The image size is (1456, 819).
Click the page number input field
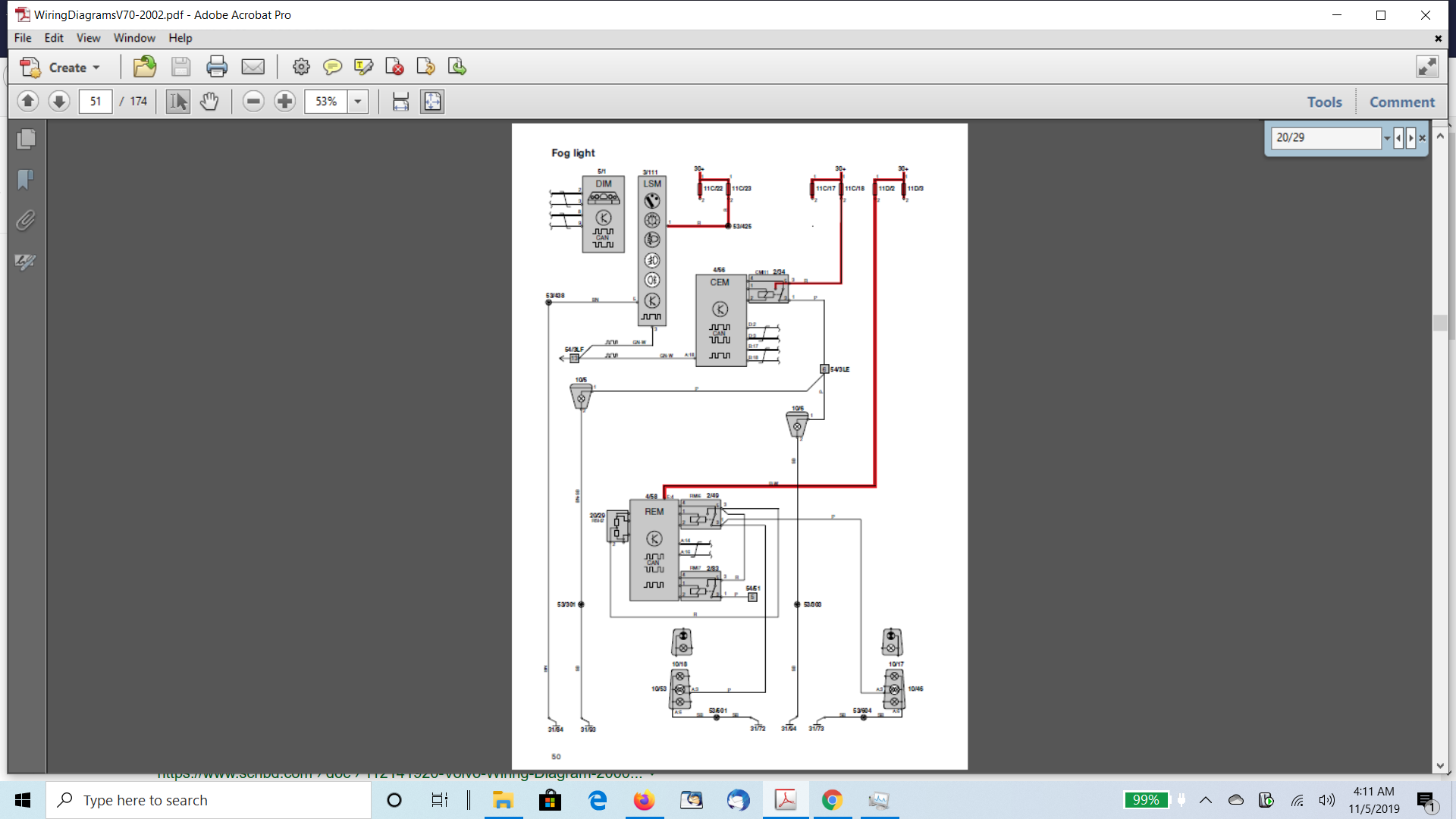coord(96,102)
